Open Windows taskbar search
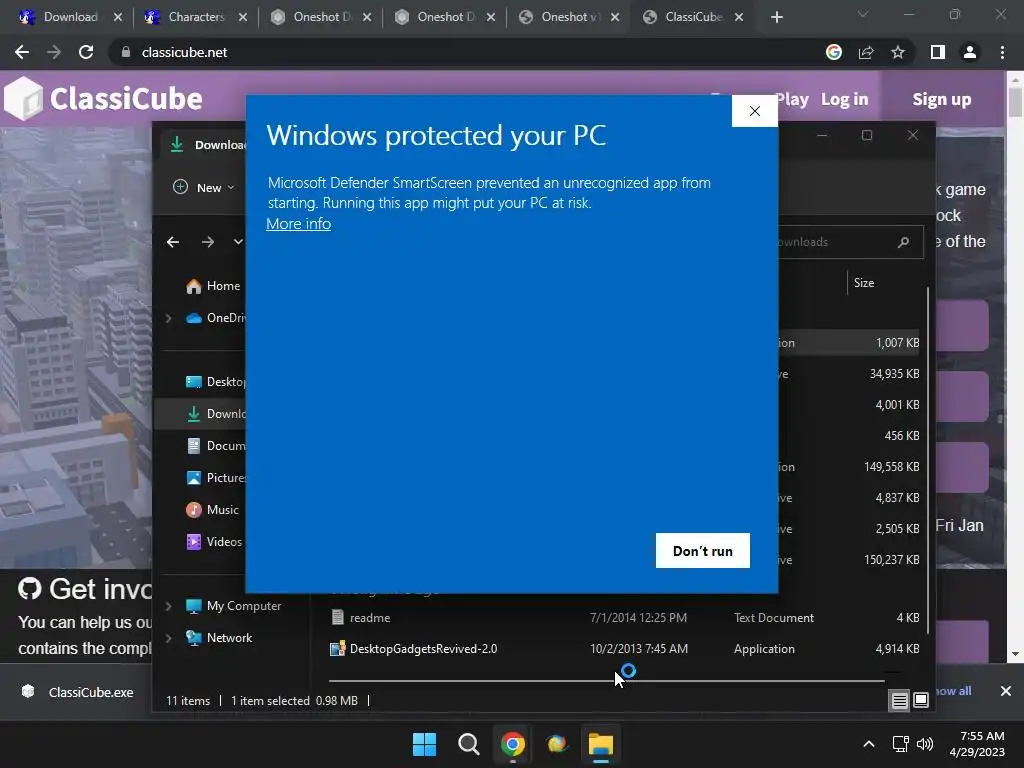This screenshot has width=1024, height=768. [468, 744]
